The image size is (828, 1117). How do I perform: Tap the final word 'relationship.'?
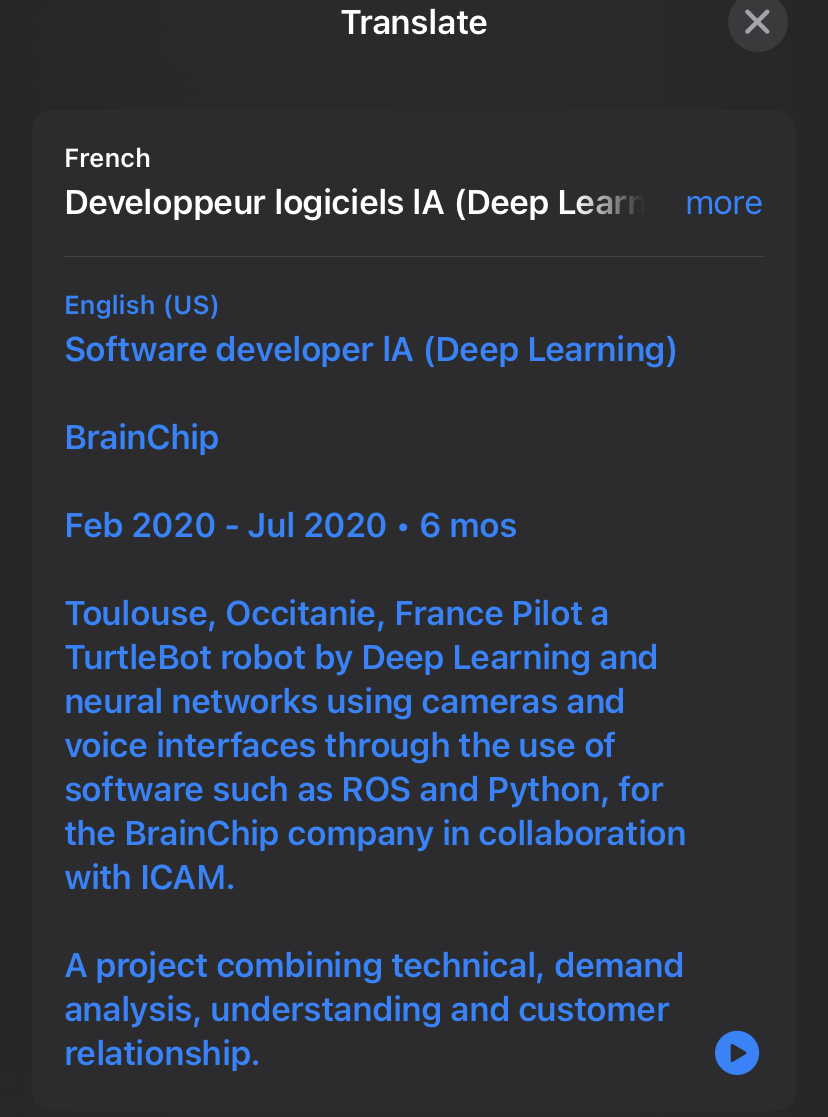pyautogui.click(x=162, y=1053)
